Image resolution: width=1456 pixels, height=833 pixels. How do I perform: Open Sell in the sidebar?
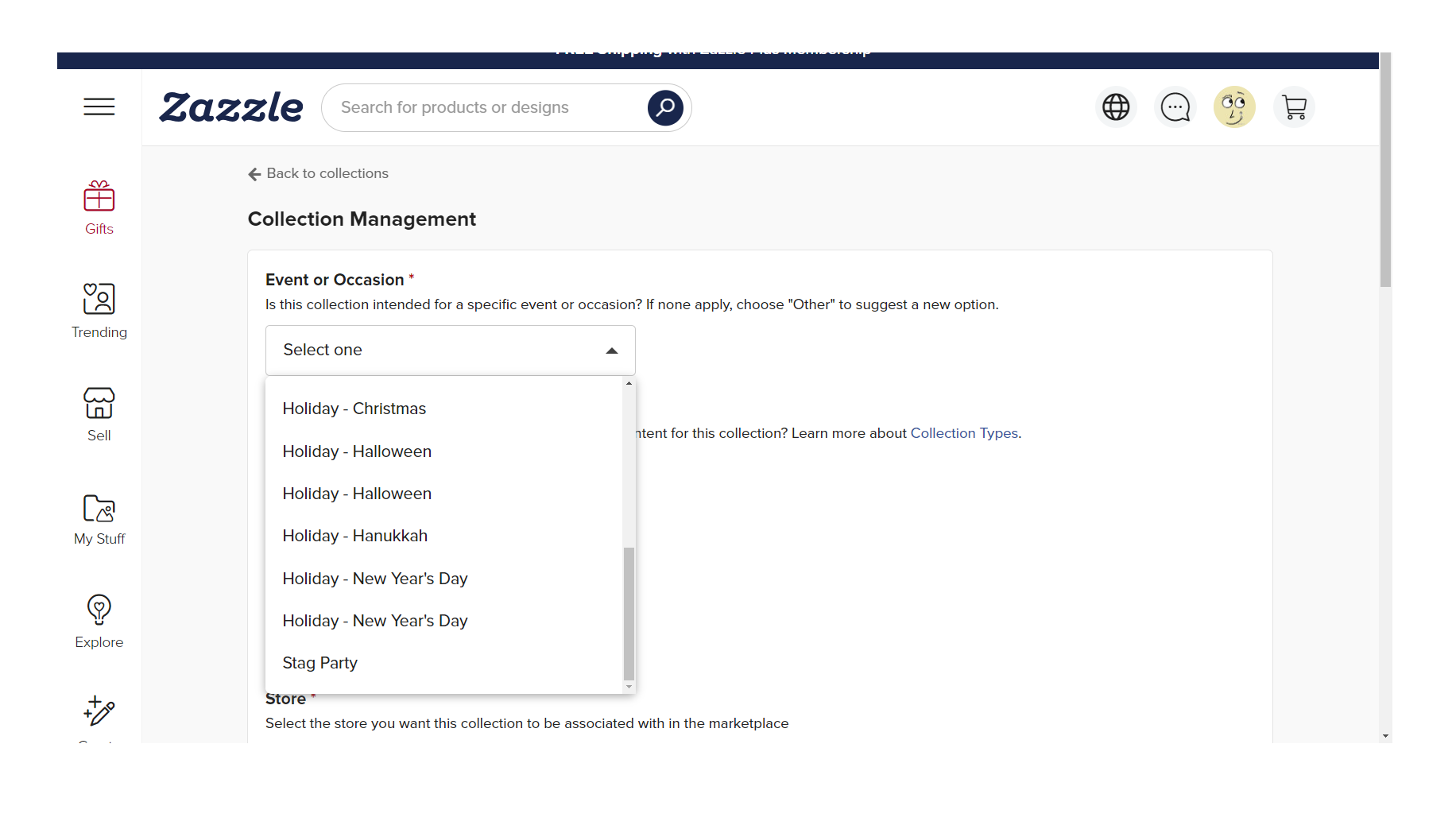(99, 415)
